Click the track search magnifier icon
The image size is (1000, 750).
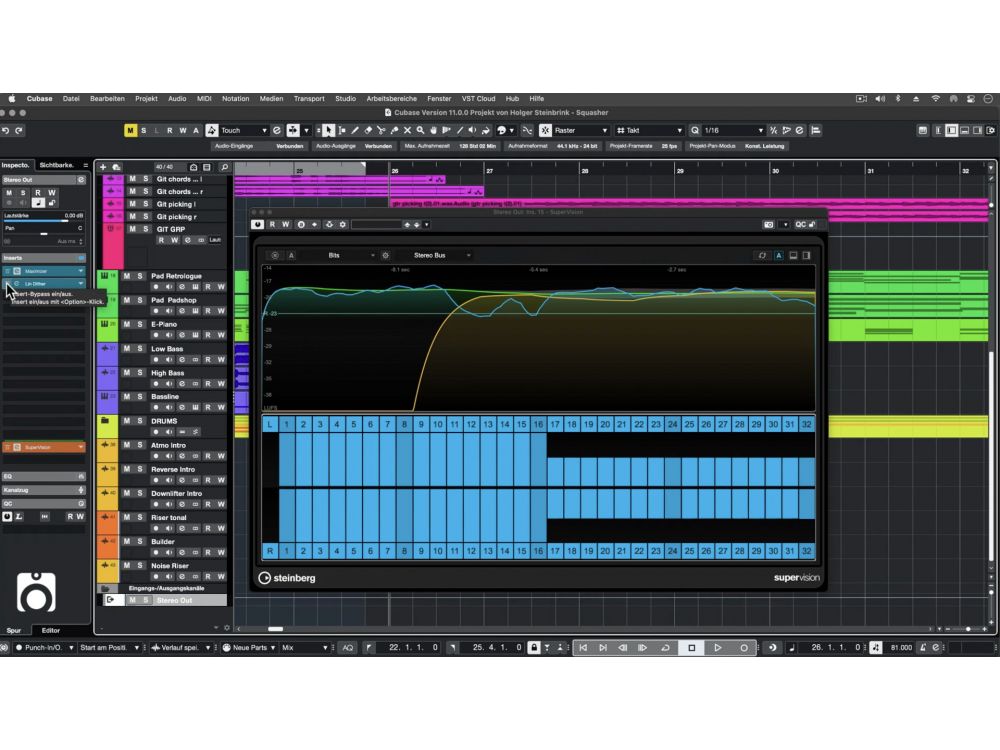coord(224,167)
